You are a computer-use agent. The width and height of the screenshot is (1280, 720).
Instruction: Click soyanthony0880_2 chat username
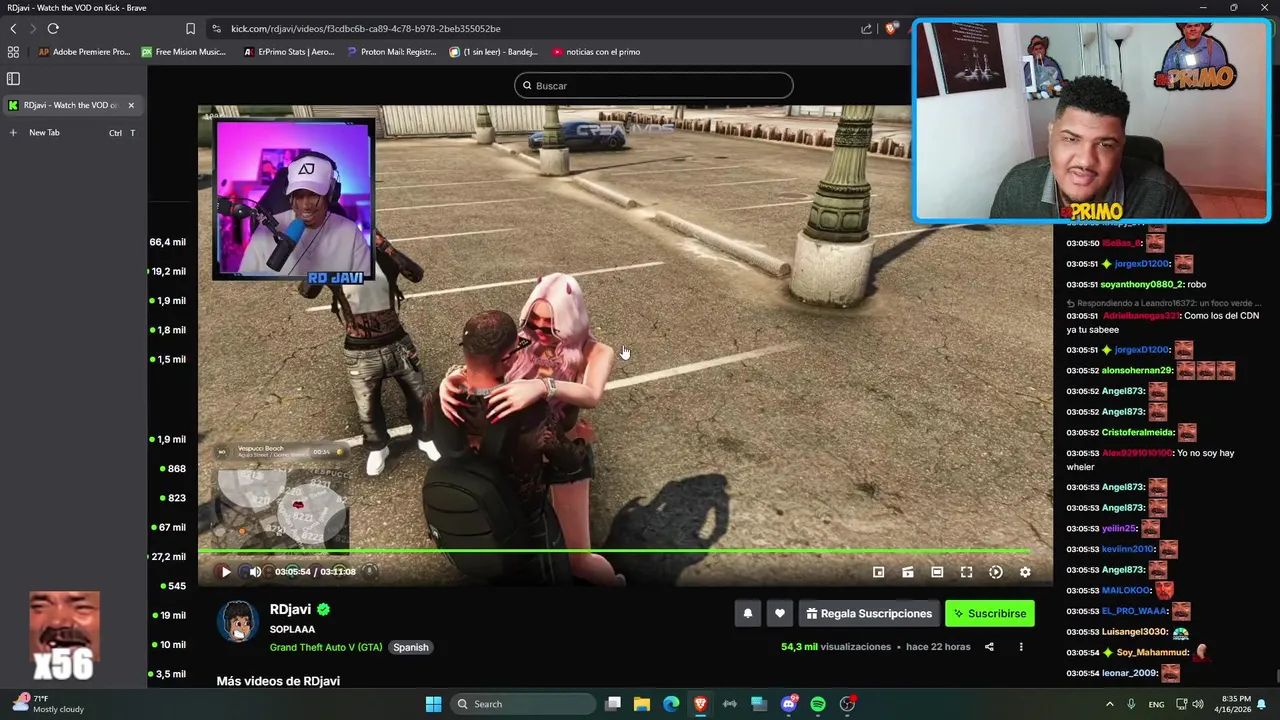click(x=1142, y=284)
